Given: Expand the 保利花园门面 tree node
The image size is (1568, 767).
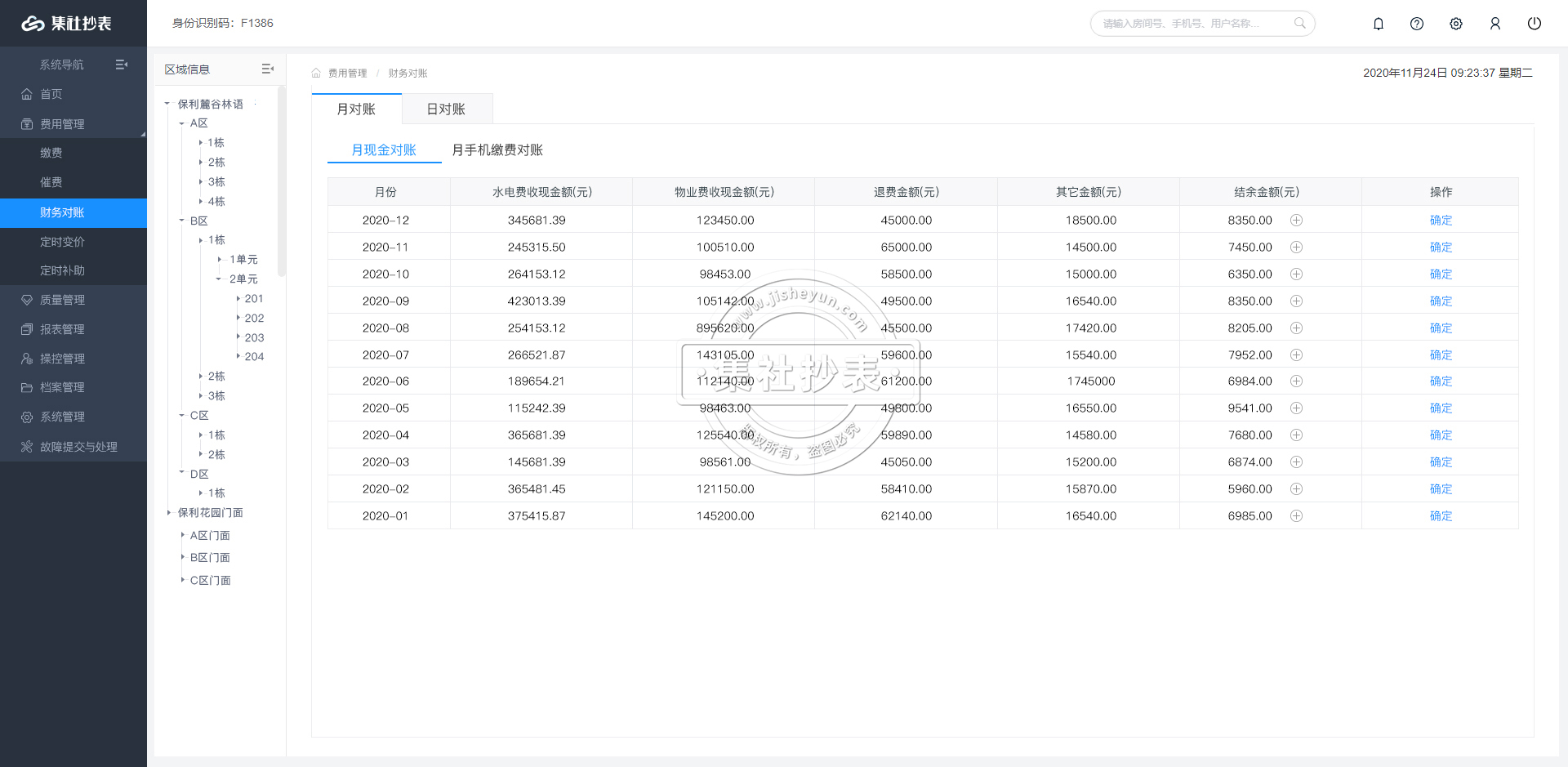Looking at the screenshot, I should point(169,513).
